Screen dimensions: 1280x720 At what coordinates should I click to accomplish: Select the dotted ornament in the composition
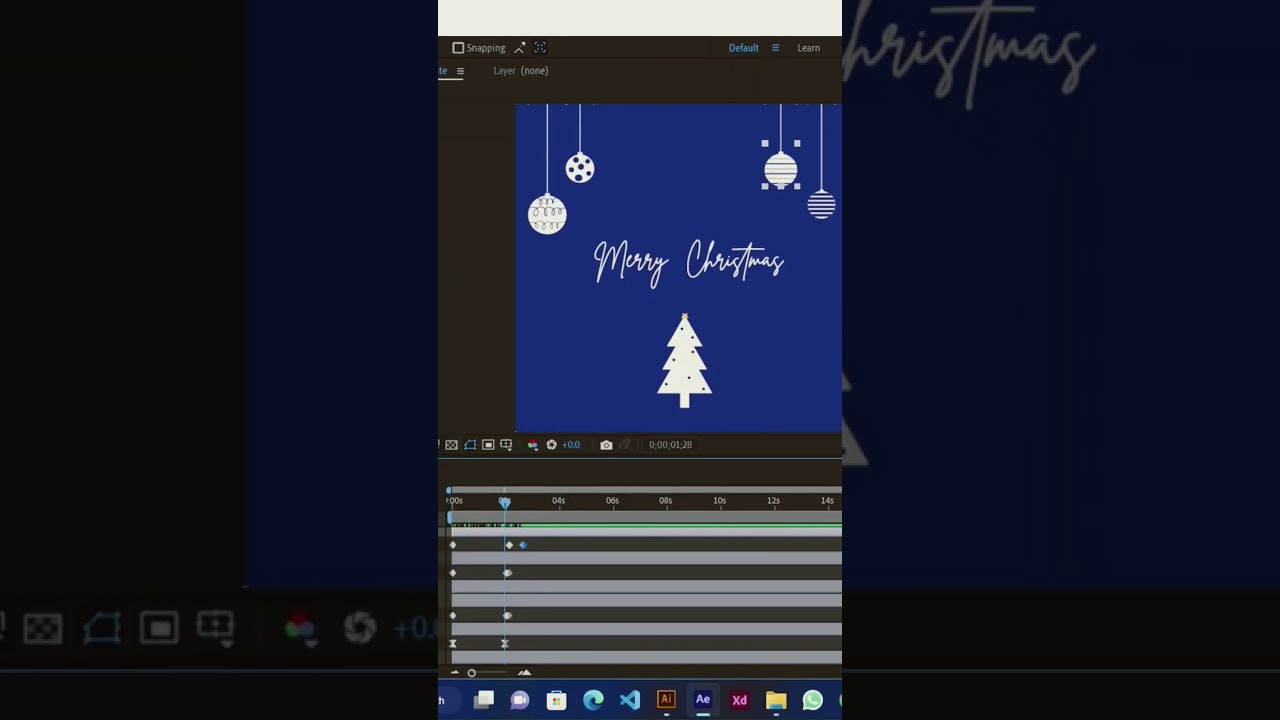point(580,168)
